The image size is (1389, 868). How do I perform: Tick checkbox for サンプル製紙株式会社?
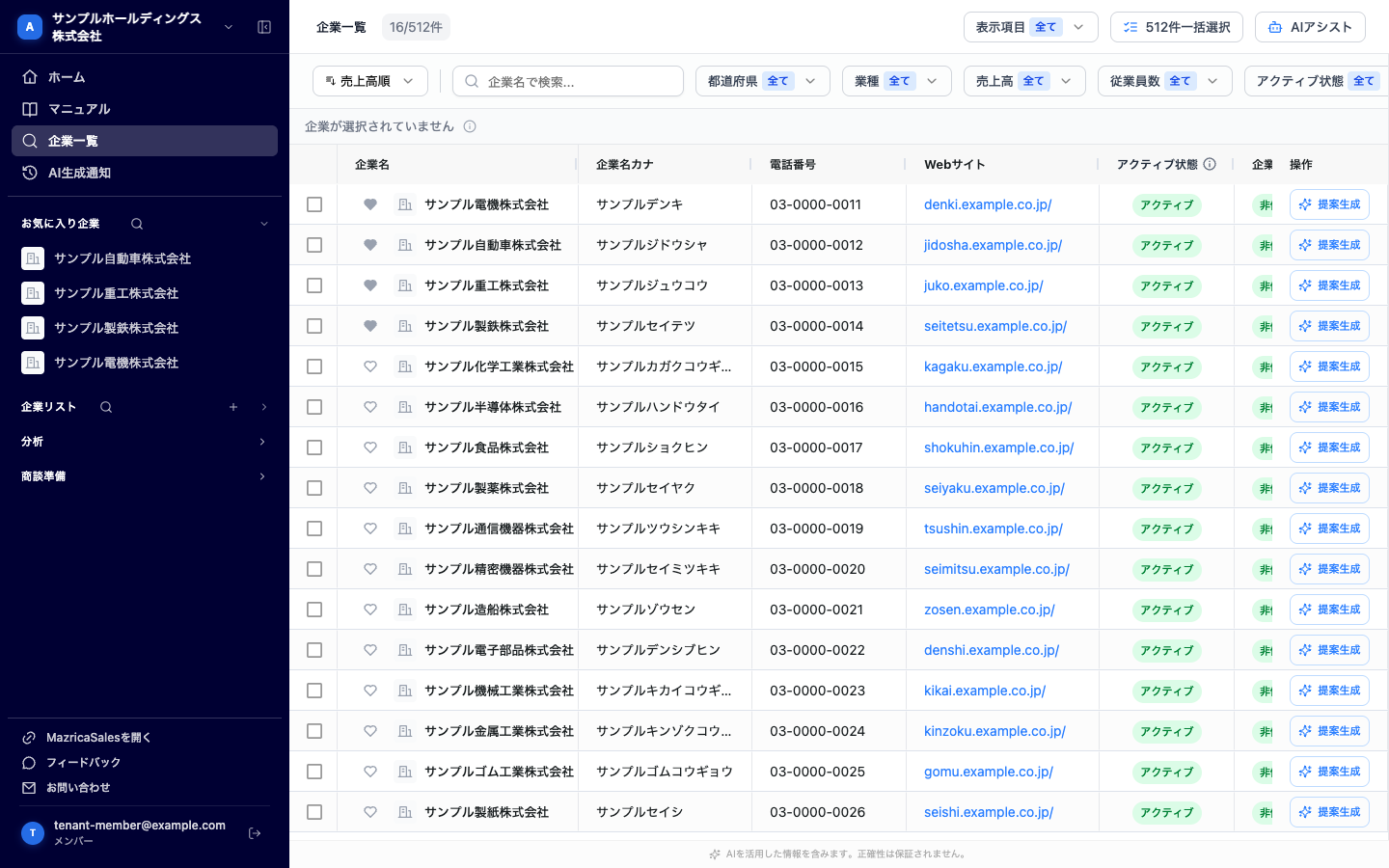click(314, 812)
